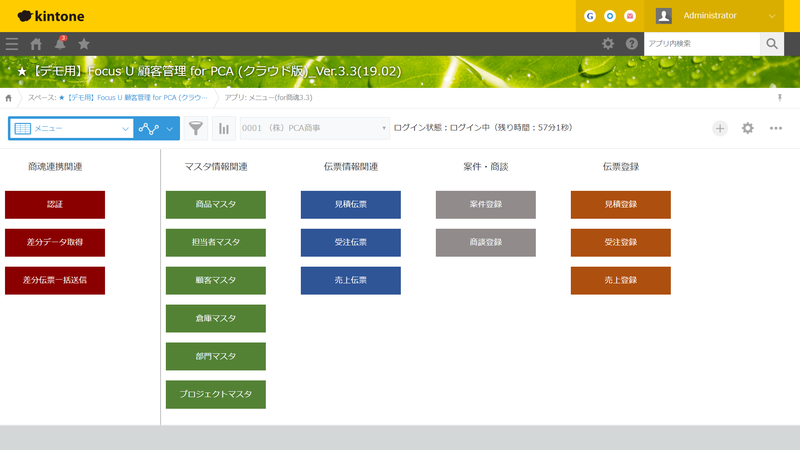Click the 差分データ取得 button

coord(55,242)
